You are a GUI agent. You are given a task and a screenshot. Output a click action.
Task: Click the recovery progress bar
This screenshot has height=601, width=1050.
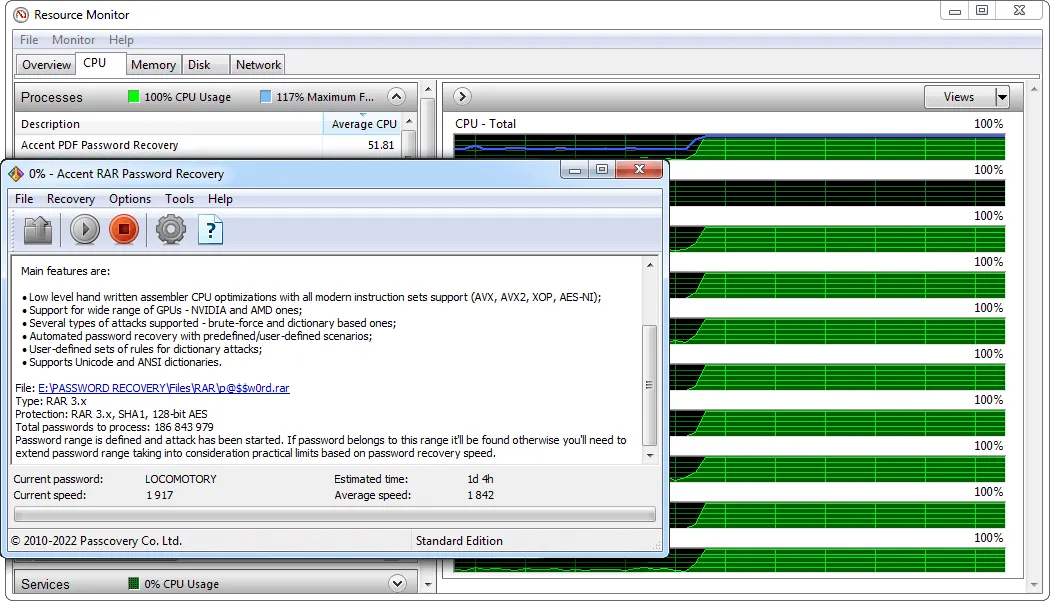point(334,515)
